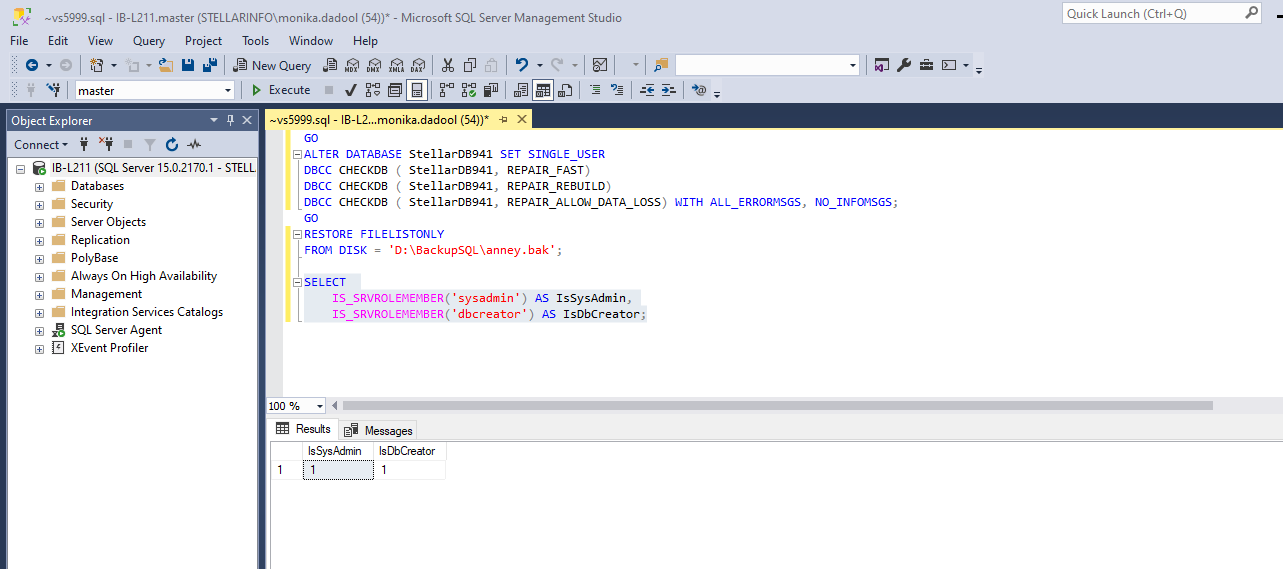Expand the Databases tree node
Viewport: 1283px width, 569px height.
(39, 186)
